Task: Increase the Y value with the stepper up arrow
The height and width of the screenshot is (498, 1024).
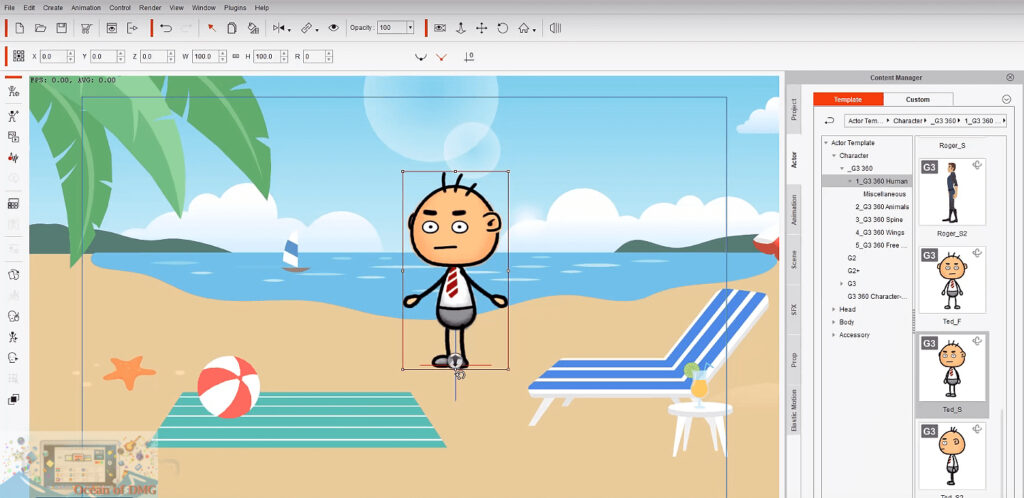Action: point(120,54)
